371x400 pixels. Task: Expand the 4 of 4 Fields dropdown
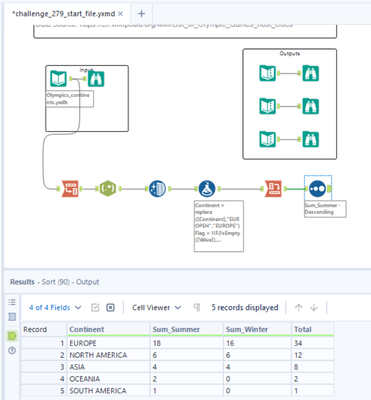55,308
